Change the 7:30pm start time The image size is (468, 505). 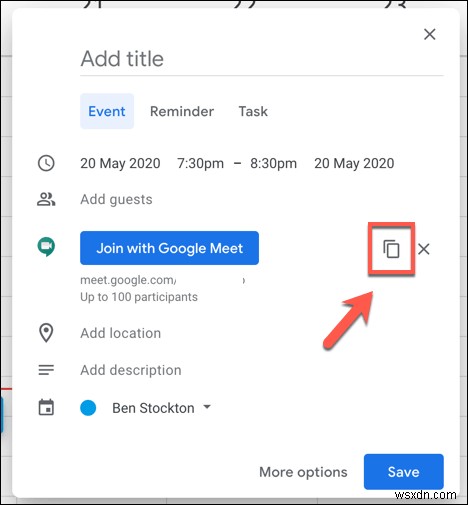[x=200, y=163]
